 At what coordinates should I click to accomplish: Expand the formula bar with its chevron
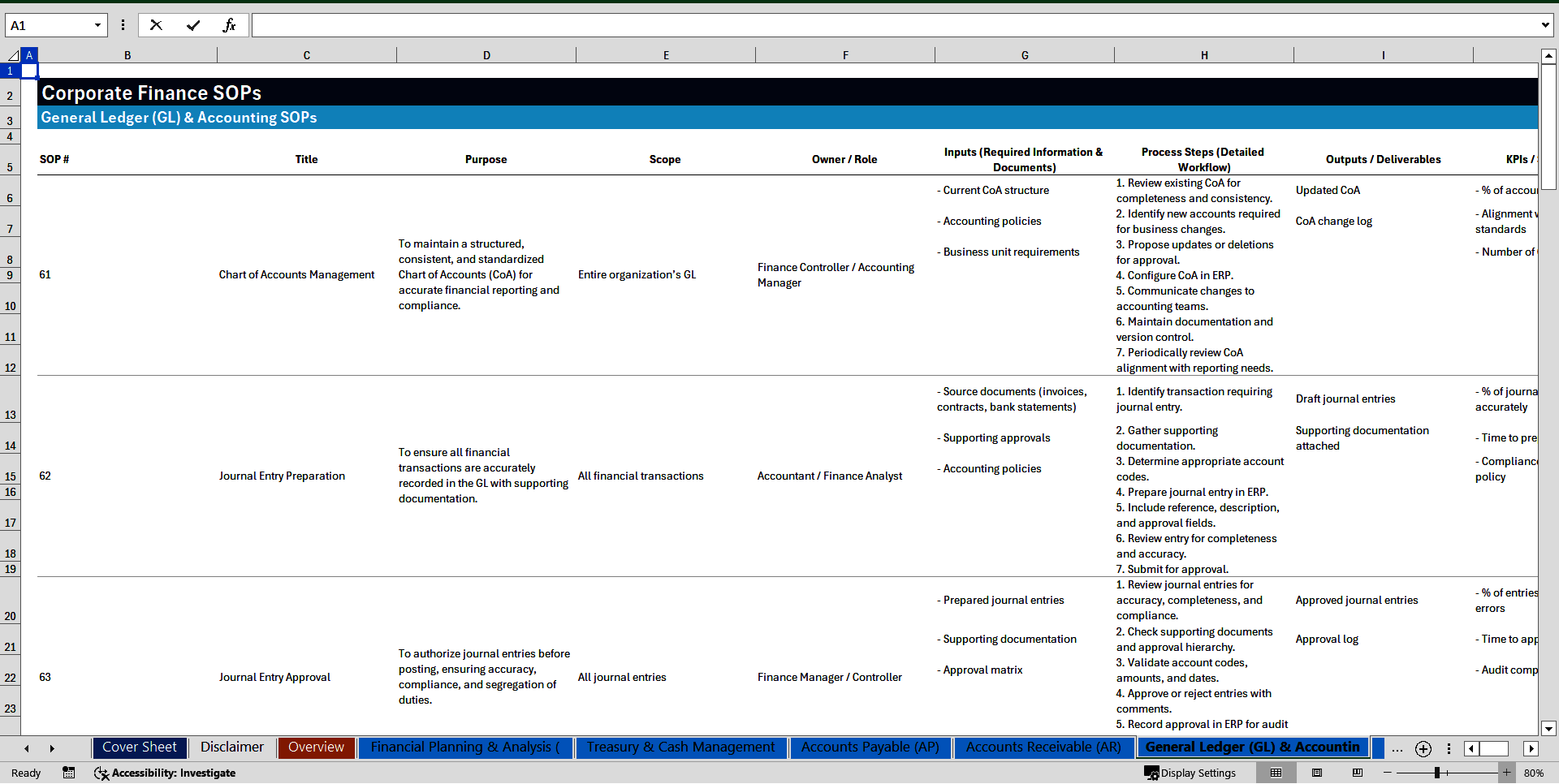pos(1546,25)
